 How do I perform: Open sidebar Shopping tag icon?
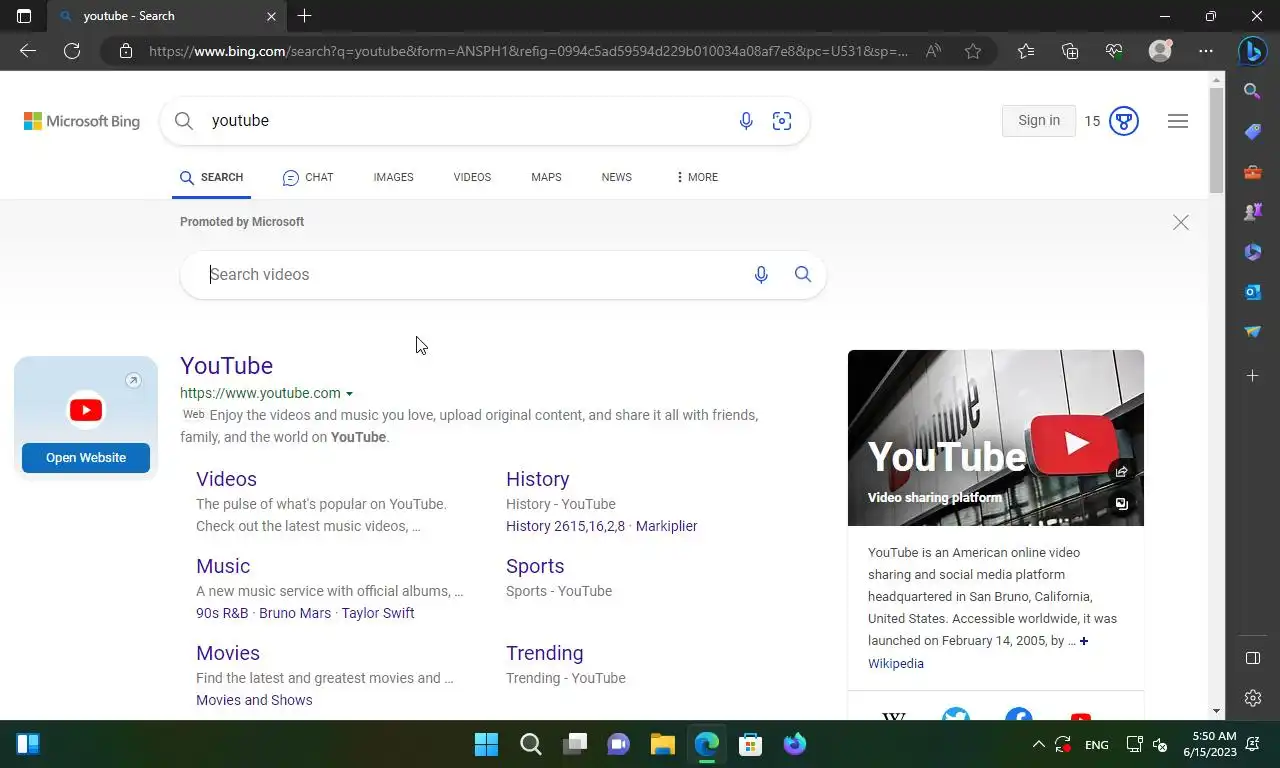coord(1252,132)
